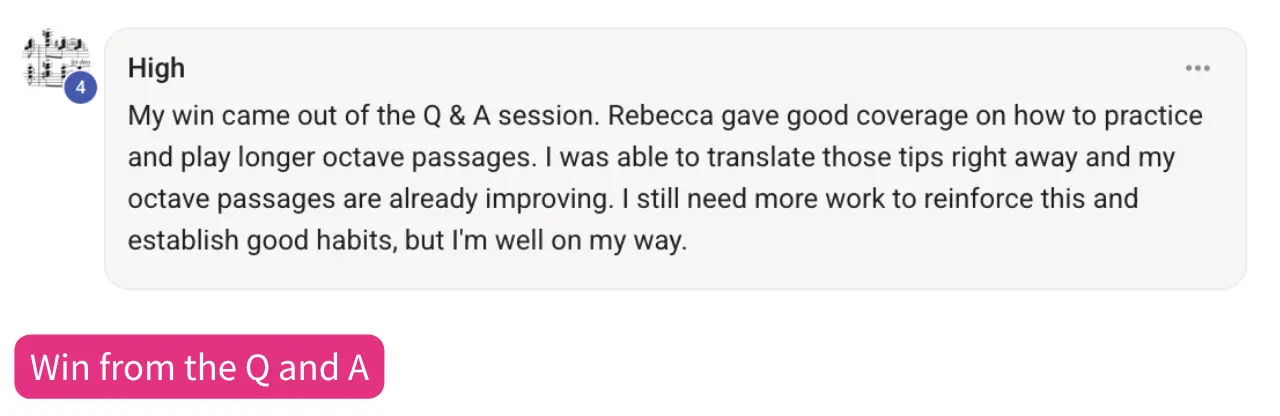Screen dimensions: 1280x416
Task: Click the word "Win" in the pink label
Action: [61, 367]
